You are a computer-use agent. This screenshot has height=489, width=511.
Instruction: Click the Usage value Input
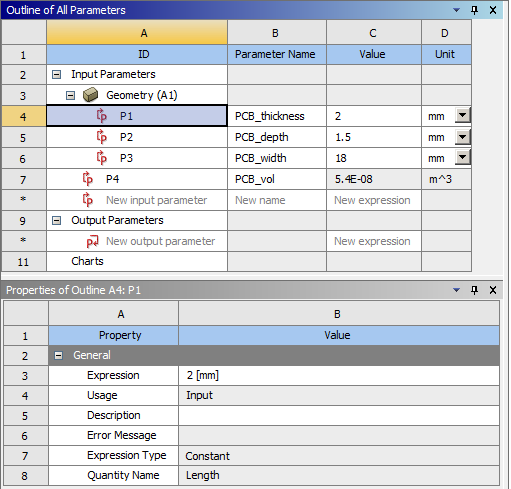click(x=339, y=396)
